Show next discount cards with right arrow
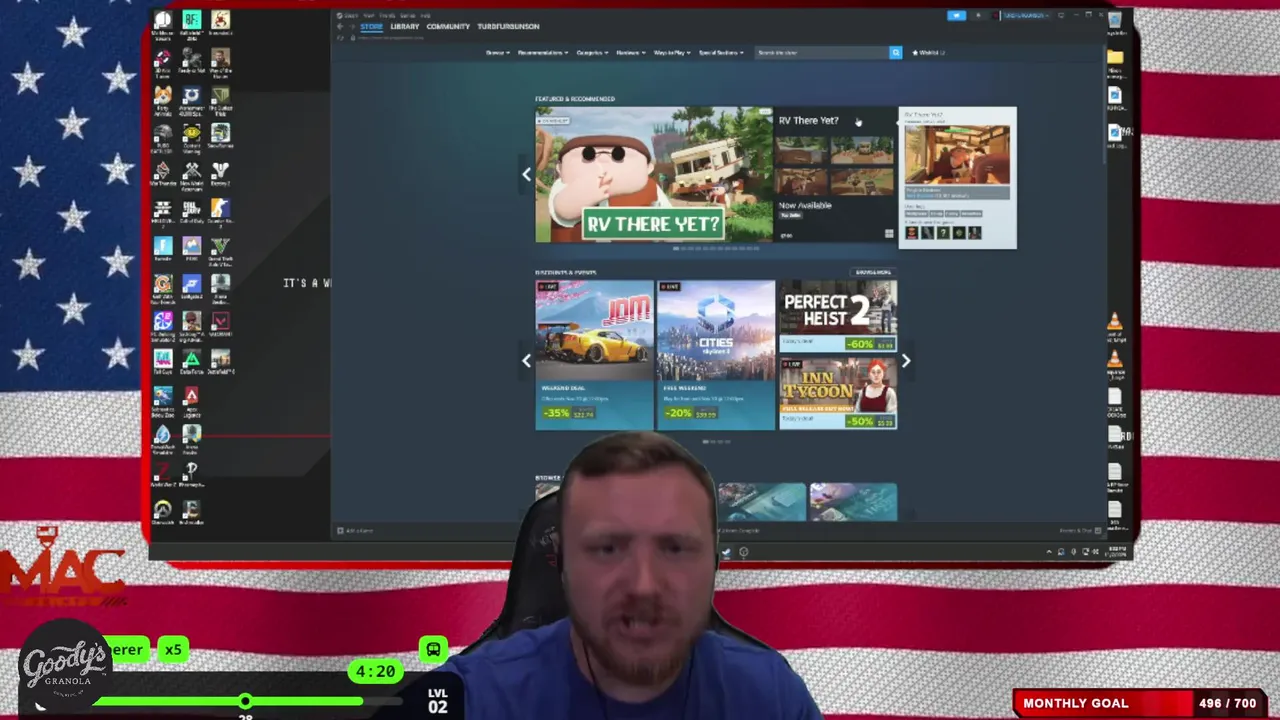This screenshot has width=1280, height=720. 905,360
